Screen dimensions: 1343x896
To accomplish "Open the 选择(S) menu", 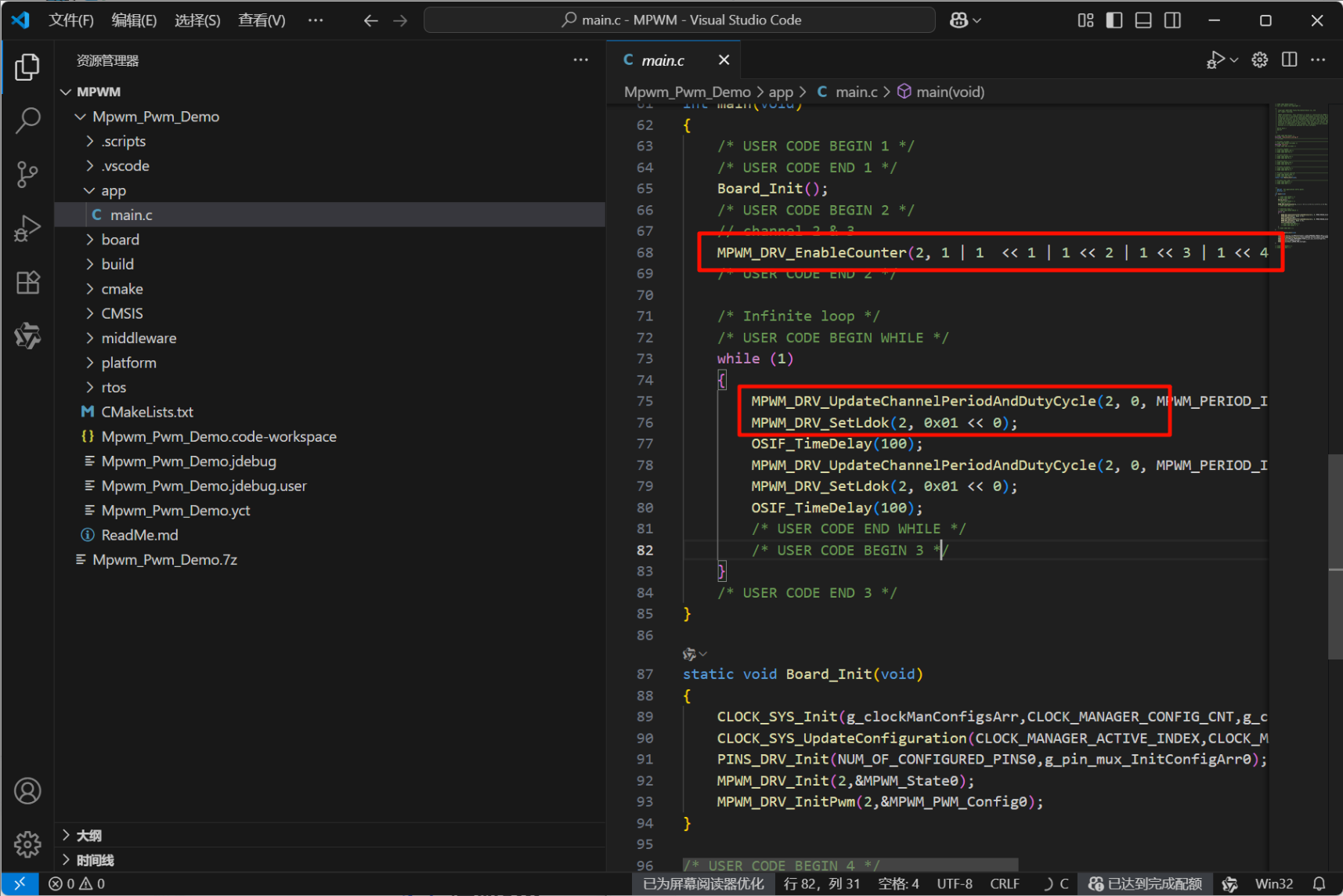I will click(x=197, y=20).
